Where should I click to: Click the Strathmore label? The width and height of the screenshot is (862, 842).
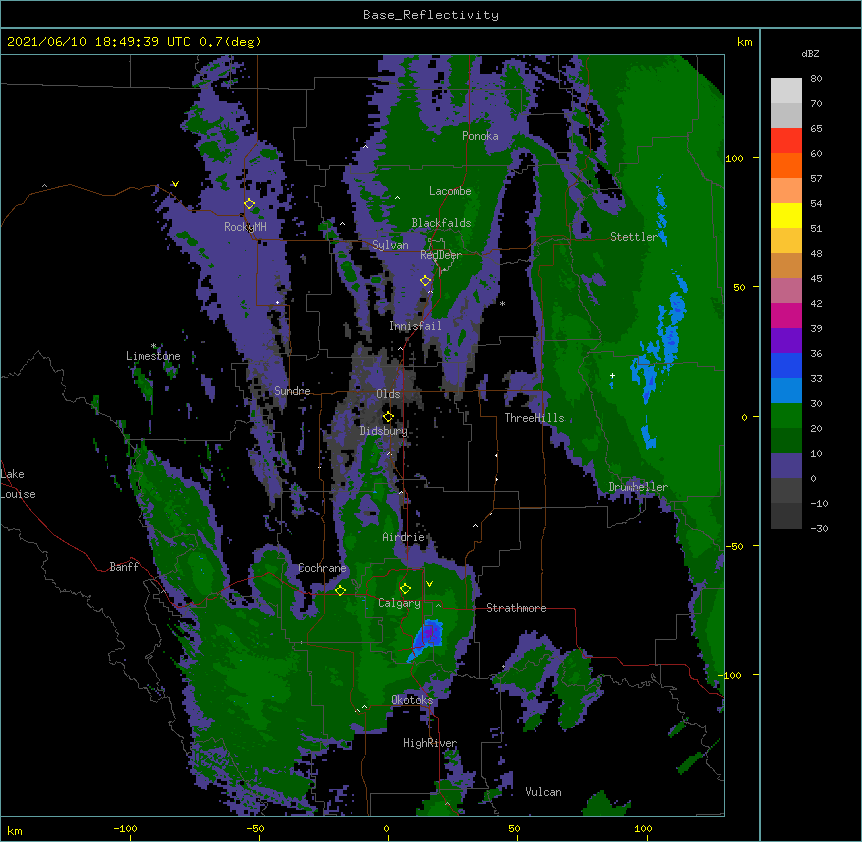pyautogui.click(x=516, y=608)
